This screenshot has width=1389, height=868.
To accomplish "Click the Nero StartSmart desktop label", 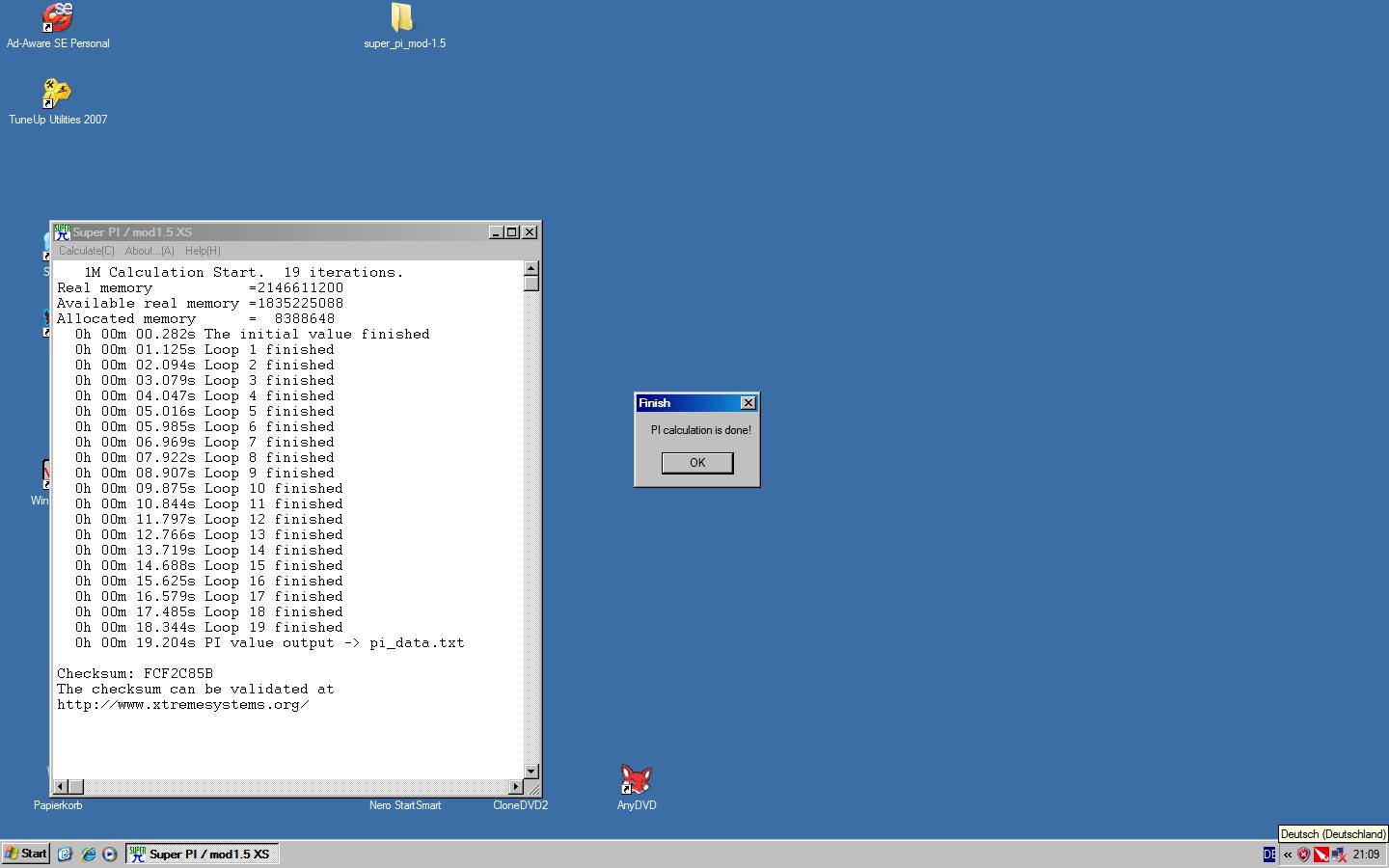I will coord(405,805).
